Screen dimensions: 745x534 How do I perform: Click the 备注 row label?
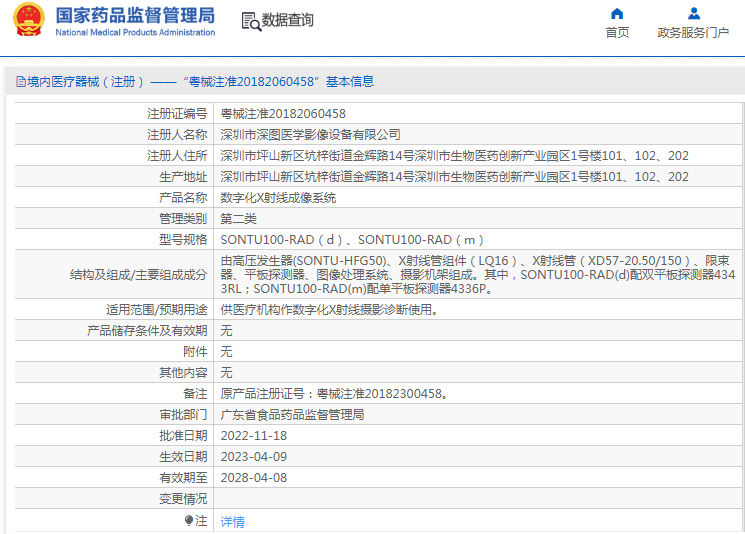(195, 393)
